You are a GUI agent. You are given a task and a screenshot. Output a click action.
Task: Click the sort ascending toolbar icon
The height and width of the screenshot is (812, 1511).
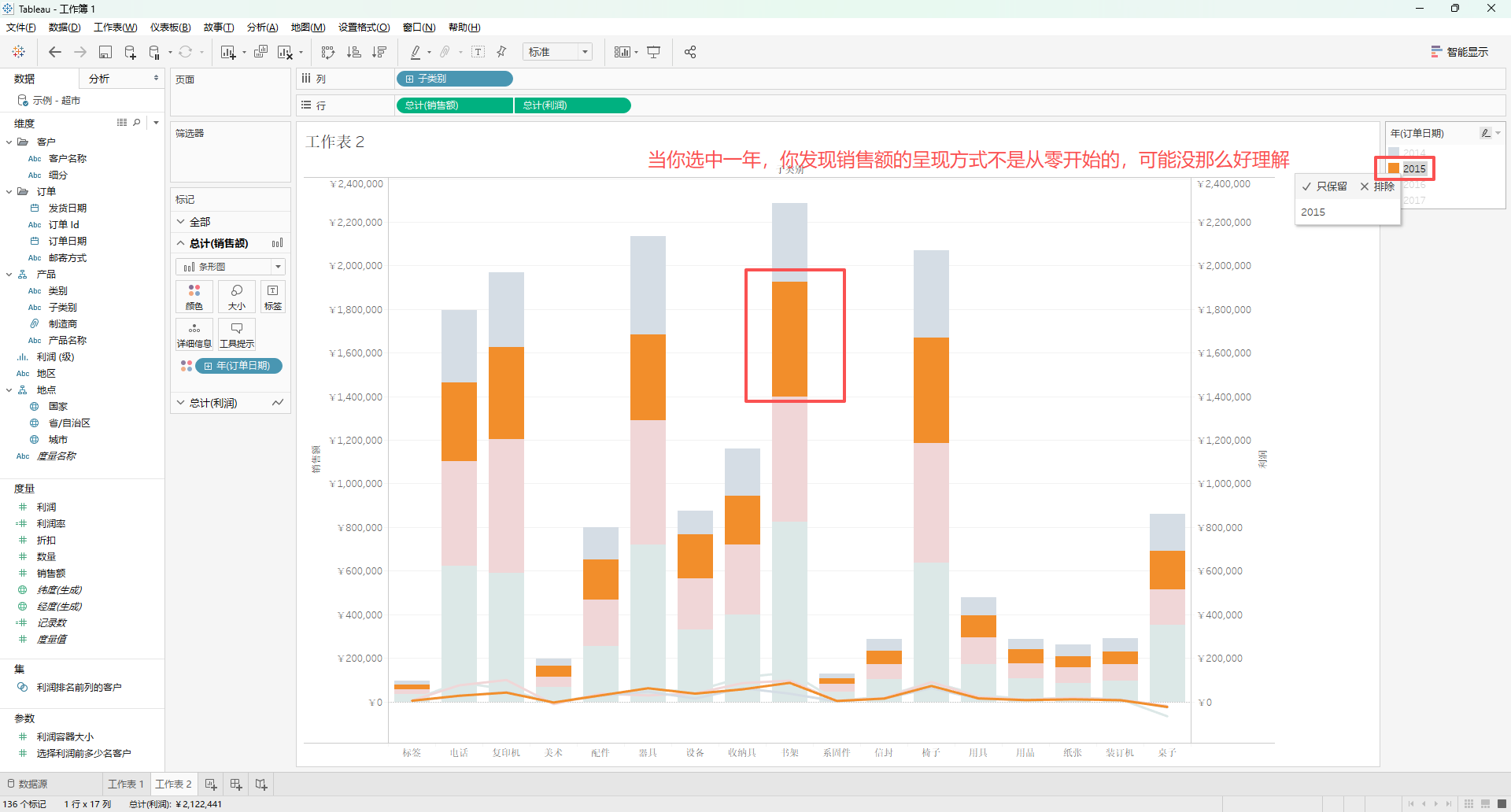click(x=354, y=52)
